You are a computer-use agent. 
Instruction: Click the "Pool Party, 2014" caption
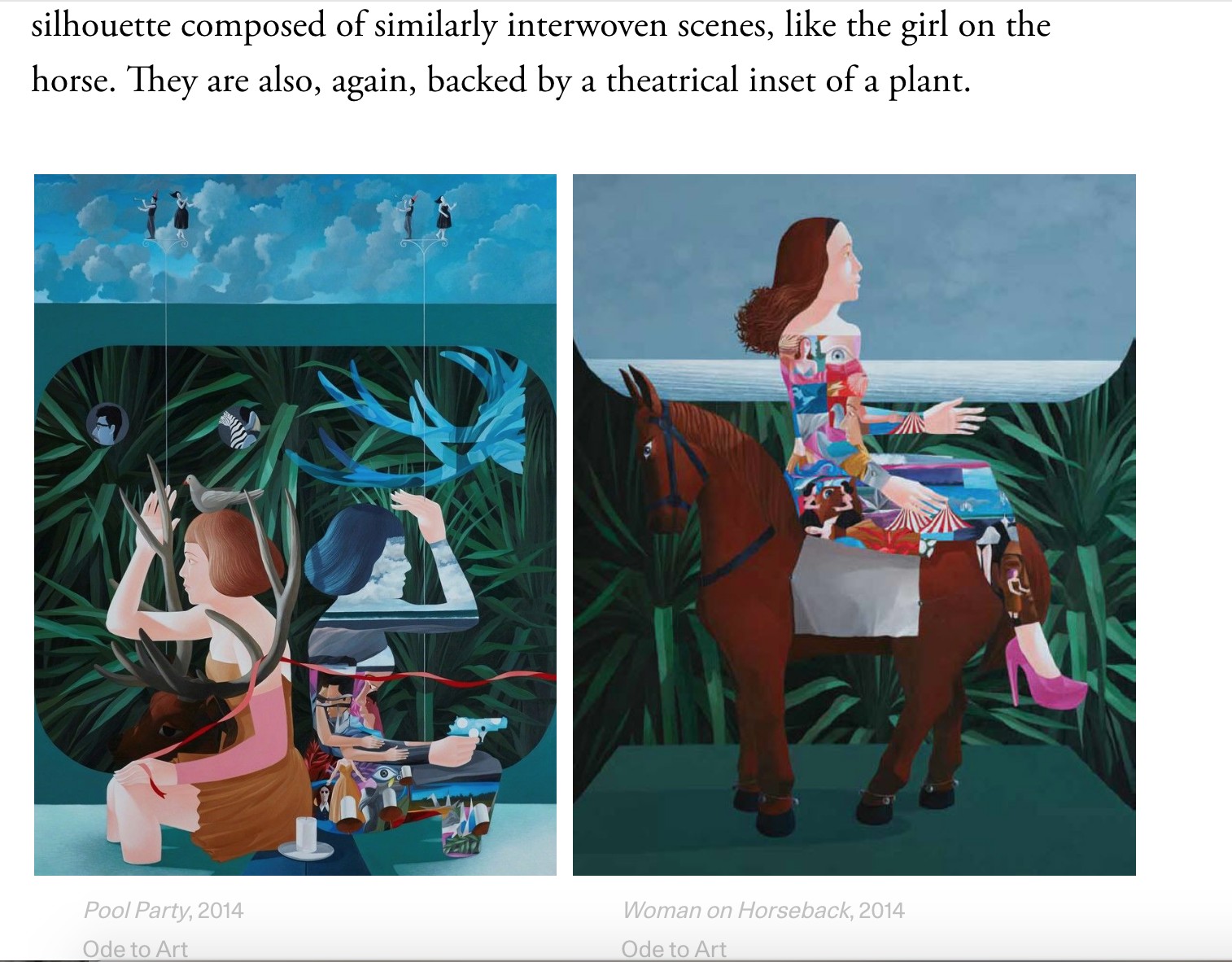164,910
